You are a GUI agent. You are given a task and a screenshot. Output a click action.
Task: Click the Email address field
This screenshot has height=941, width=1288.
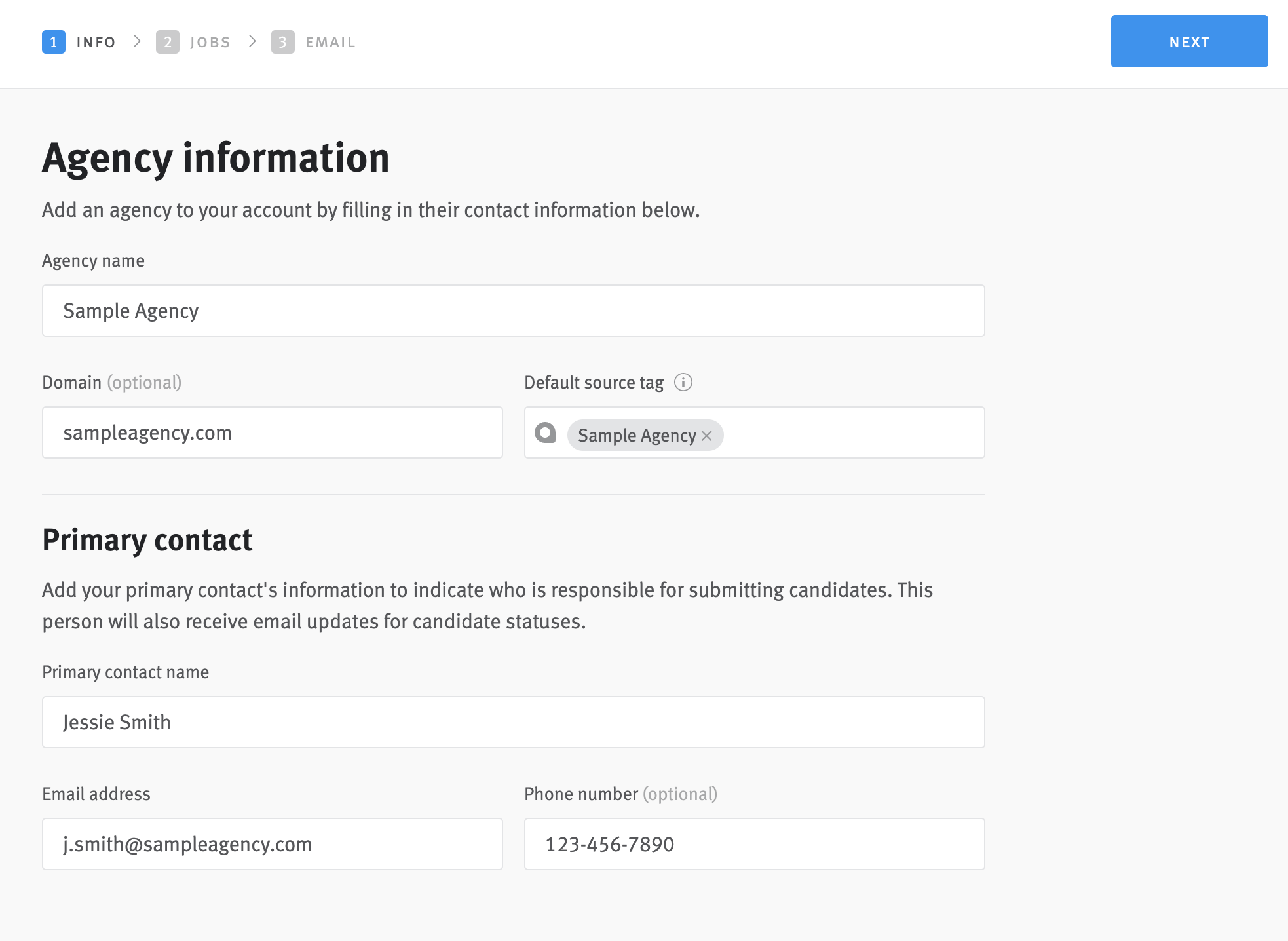click(x=272, y=844)
